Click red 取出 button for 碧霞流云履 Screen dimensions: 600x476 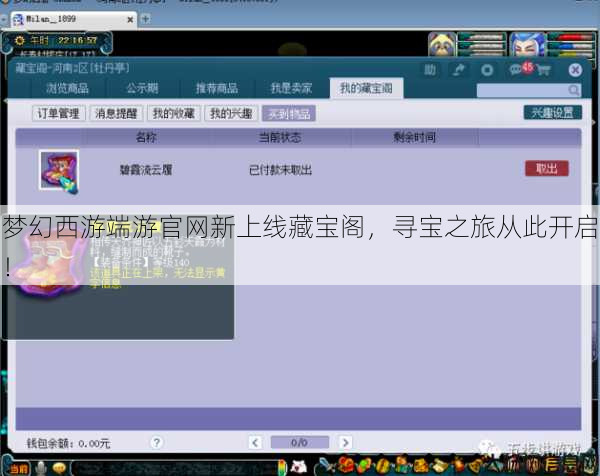point(547,169)
